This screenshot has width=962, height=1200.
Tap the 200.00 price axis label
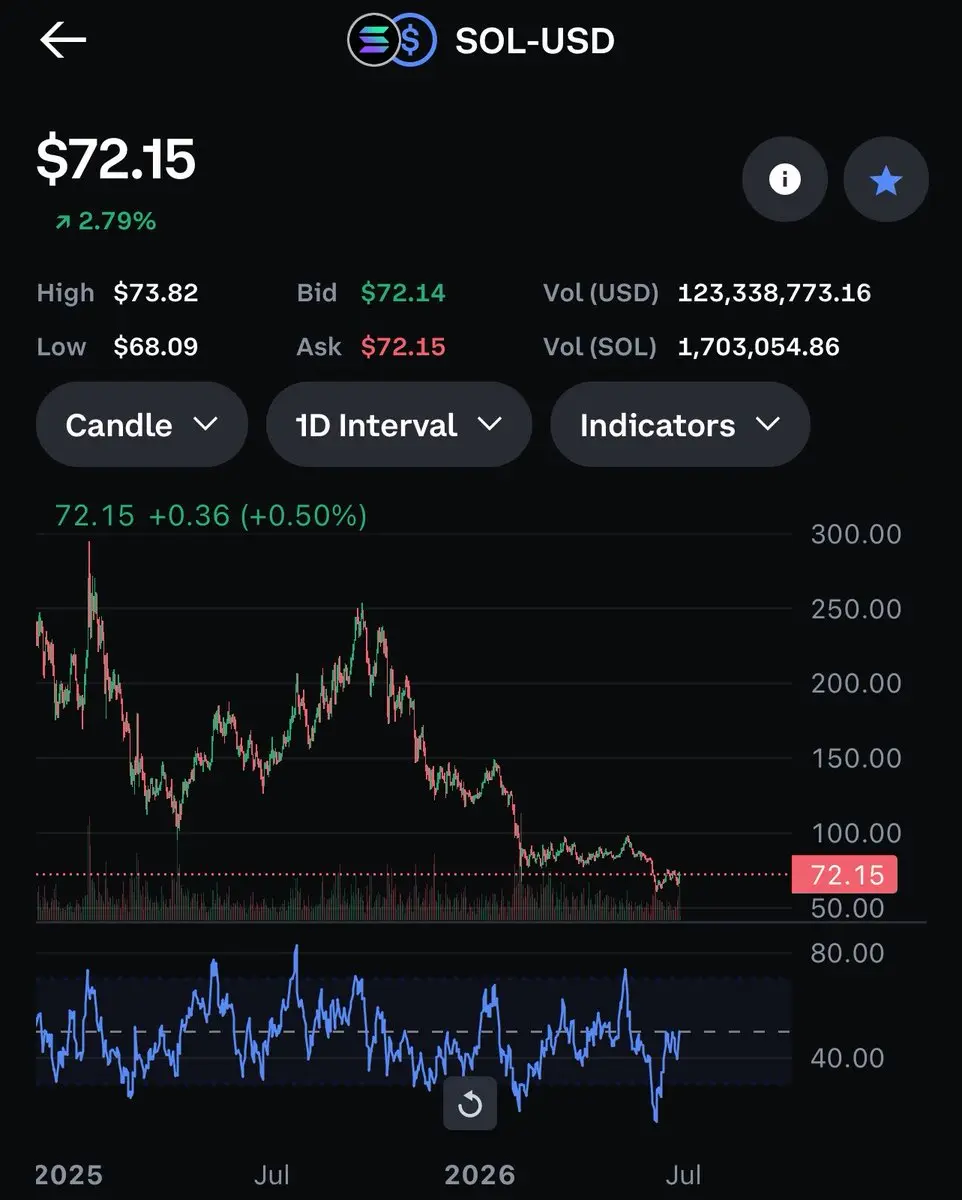point(856,684)
